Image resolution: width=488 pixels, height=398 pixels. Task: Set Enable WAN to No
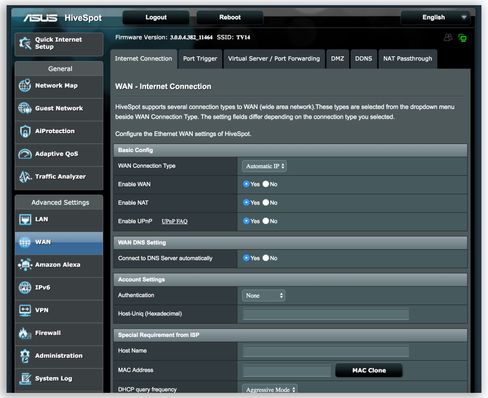tap(266, 184)
